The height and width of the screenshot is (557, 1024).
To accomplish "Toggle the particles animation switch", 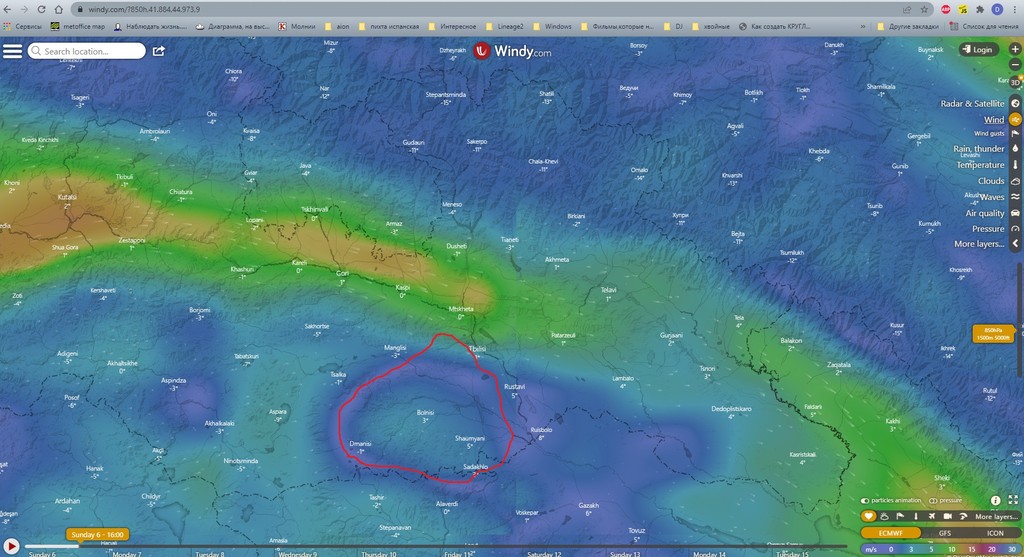I will pos(865,501).
